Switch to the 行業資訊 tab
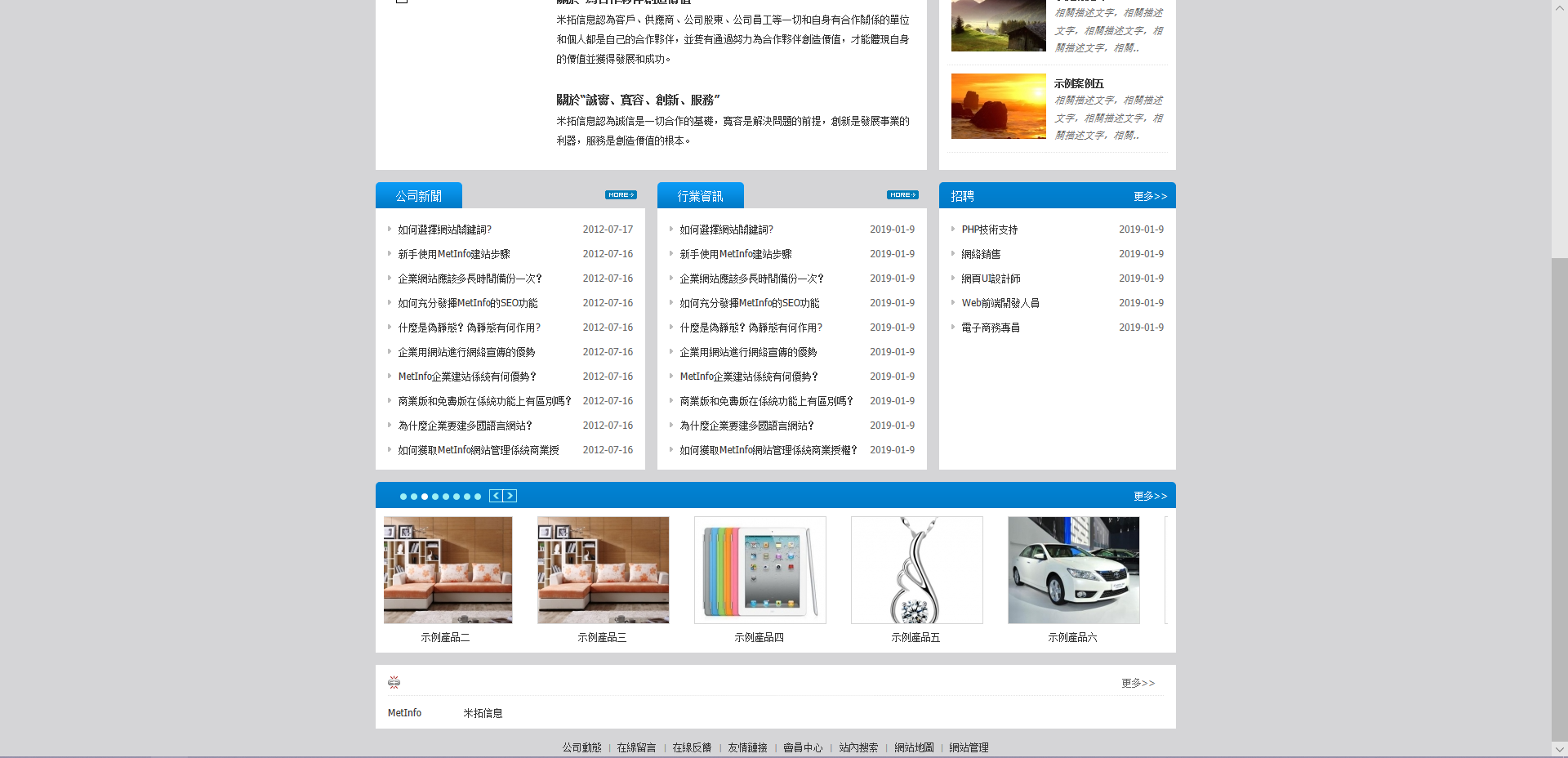The height and width of the screenshot is (758, 1568). (x=701, y=196)
